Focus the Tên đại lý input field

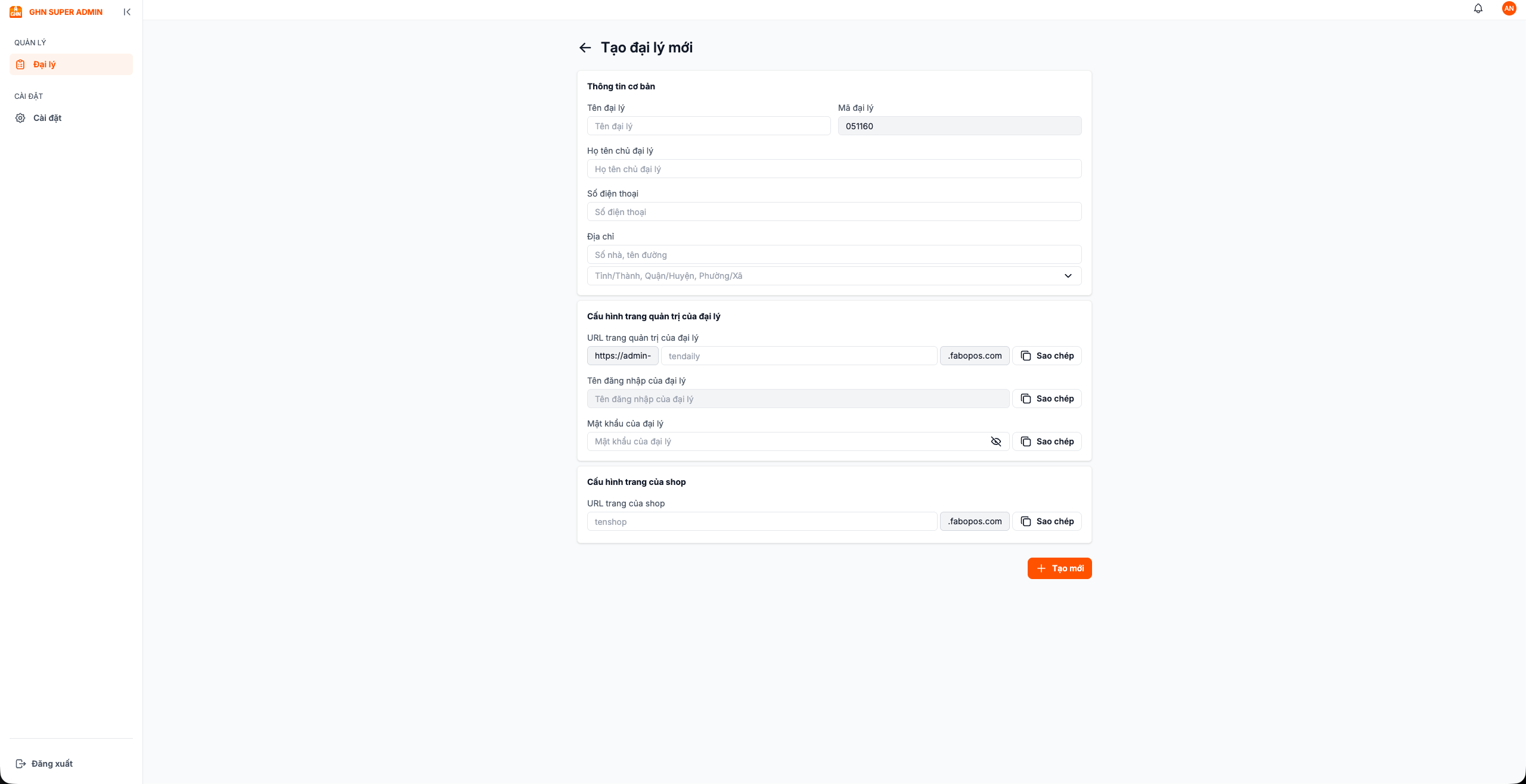(709, 126)
